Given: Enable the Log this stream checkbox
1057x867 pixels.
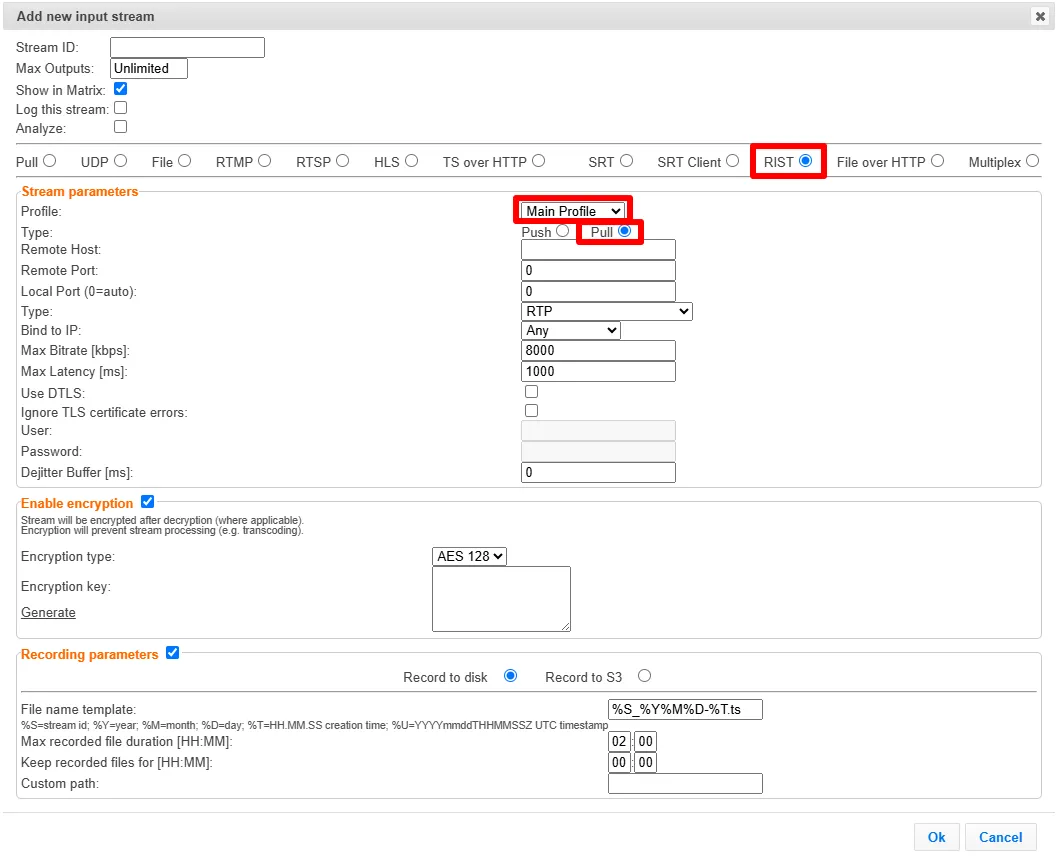Looking at the screenshot, I should coord(121,108).
